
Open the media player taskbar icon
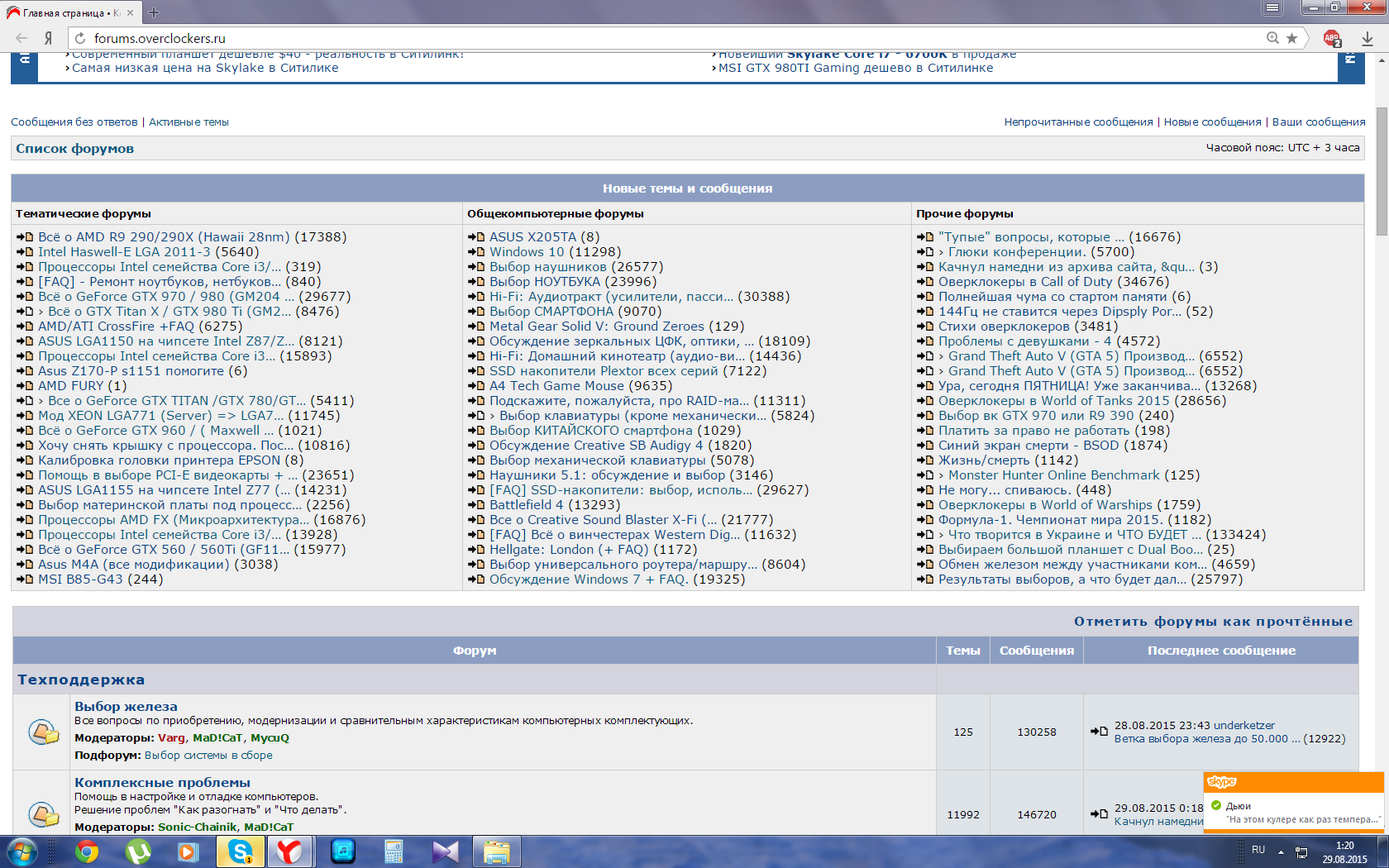coord(189,851)
